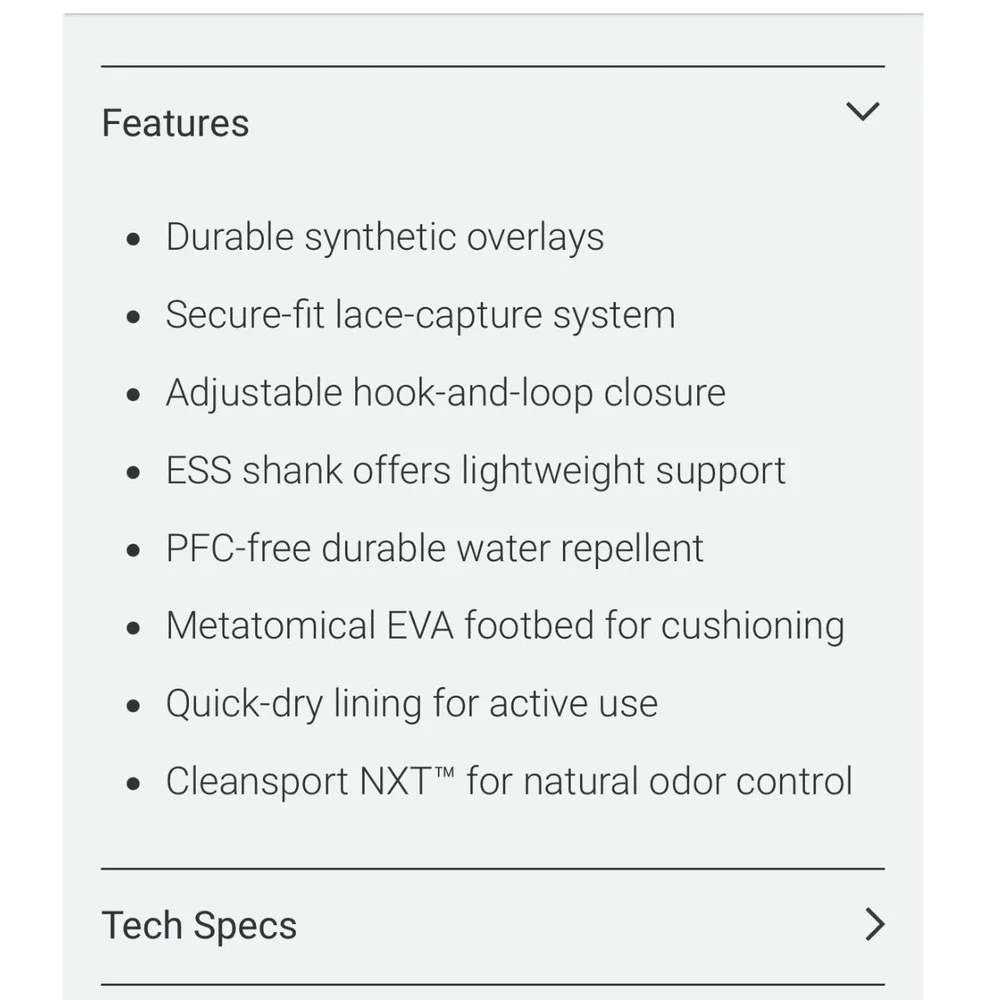Expand Tech Specs using the right chevron
1000x1000 pixels.
pyautogui.click(x=875, y=925)
